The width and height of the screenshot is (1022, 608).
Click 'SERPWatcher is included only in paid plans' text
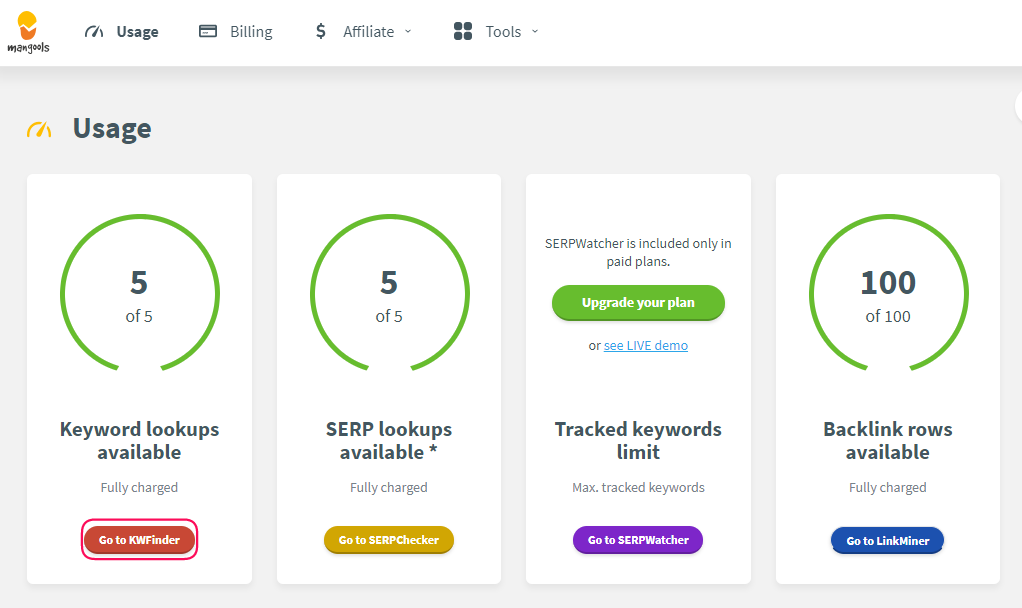pyautogui.click(x=638, y=252)
